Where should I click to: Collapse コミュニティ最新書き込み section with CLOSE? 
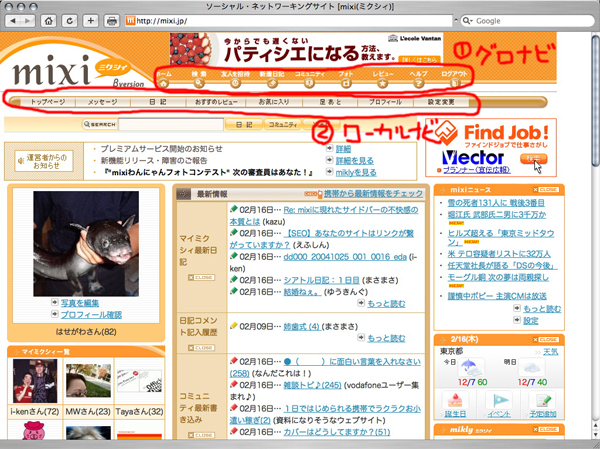tap(201, 435)
